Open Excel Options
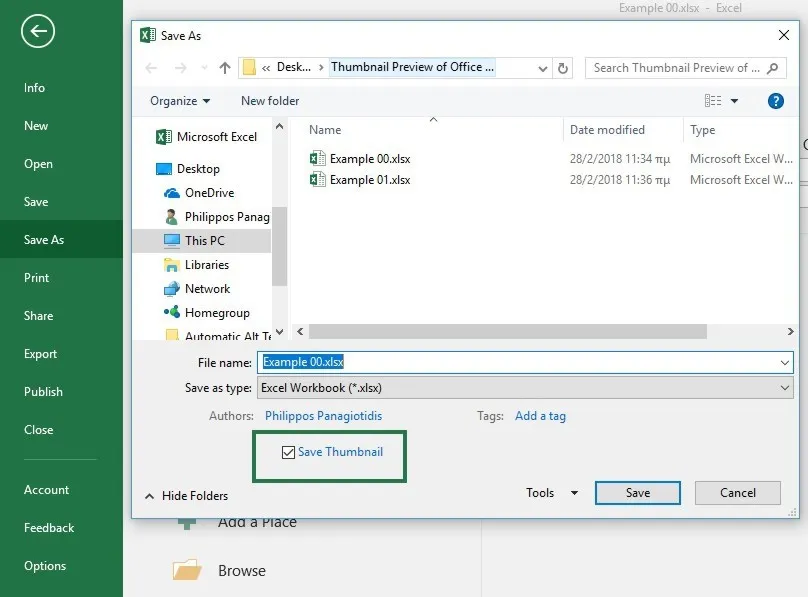This screenshot has height=597, width=808. [45, 566]
